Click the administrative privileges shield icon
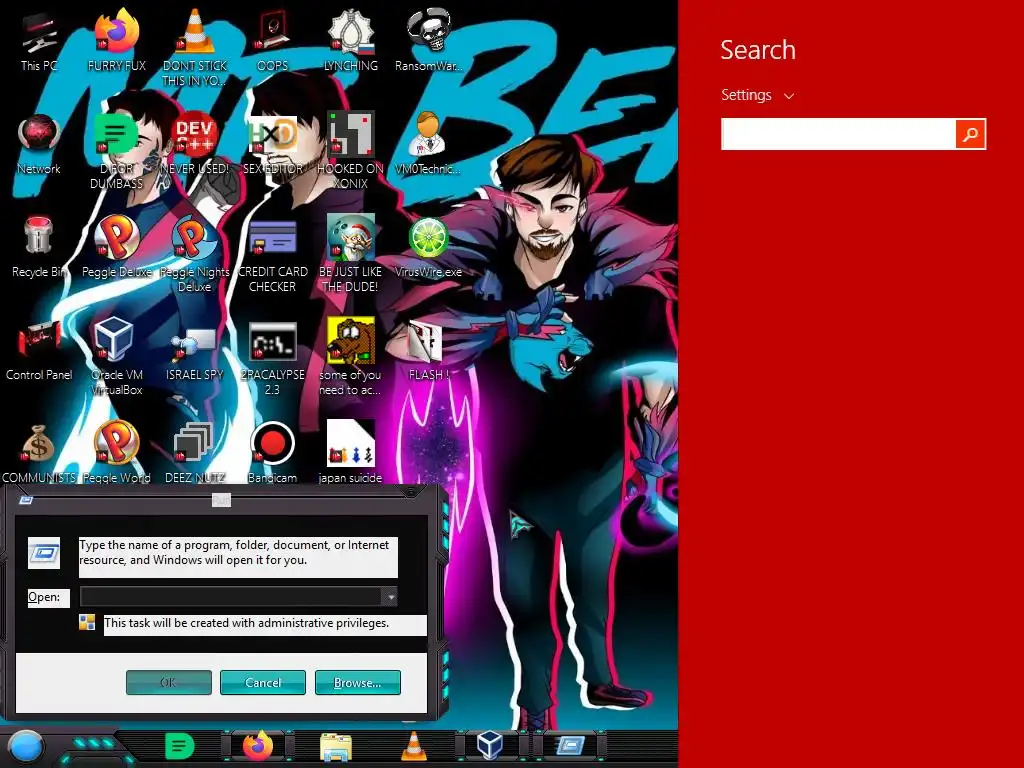 point(87,622)
